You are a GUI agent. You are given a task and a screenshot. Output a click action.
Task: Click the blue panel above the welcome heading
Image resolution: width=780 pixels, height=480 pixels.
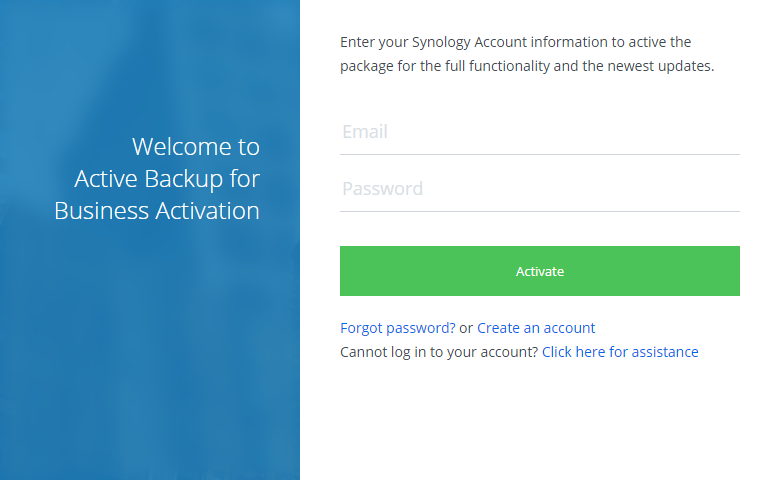[x=150, y=60]
